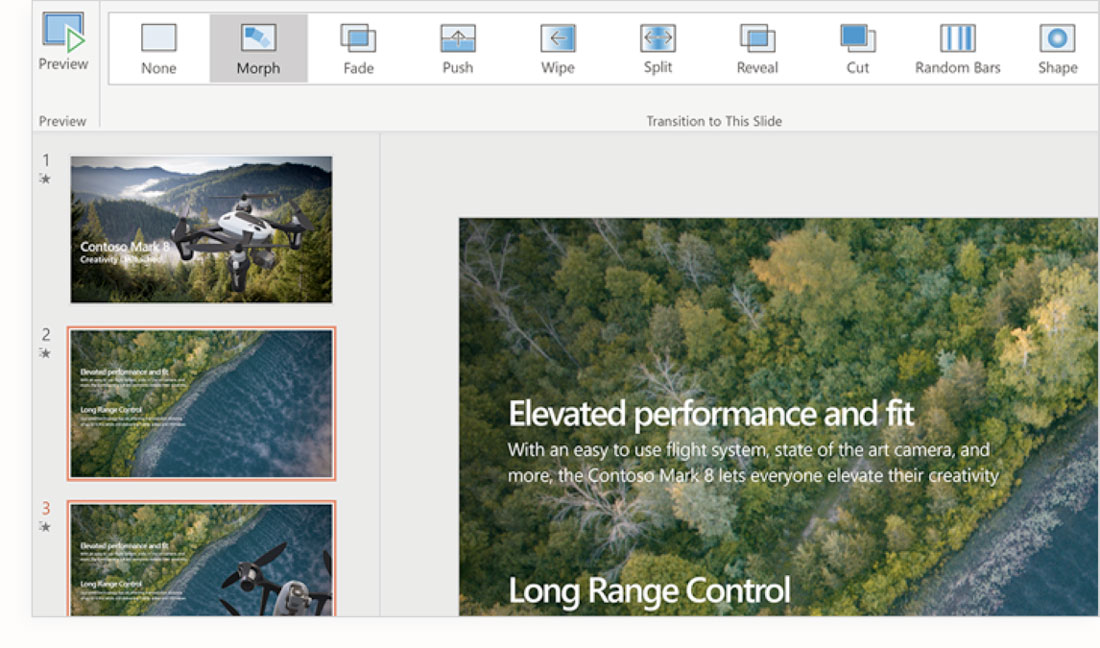
Task: Apply the Push transition
Action: pyautogui.click(x=458, y=48)
